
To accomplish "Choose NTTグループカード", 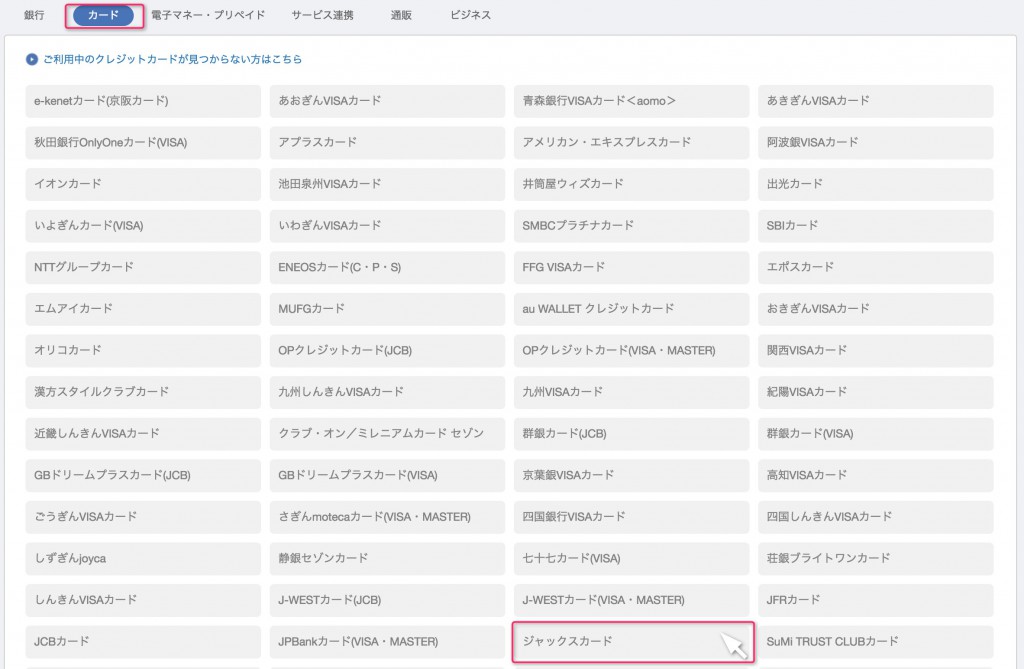I will [x=143, y=267].
